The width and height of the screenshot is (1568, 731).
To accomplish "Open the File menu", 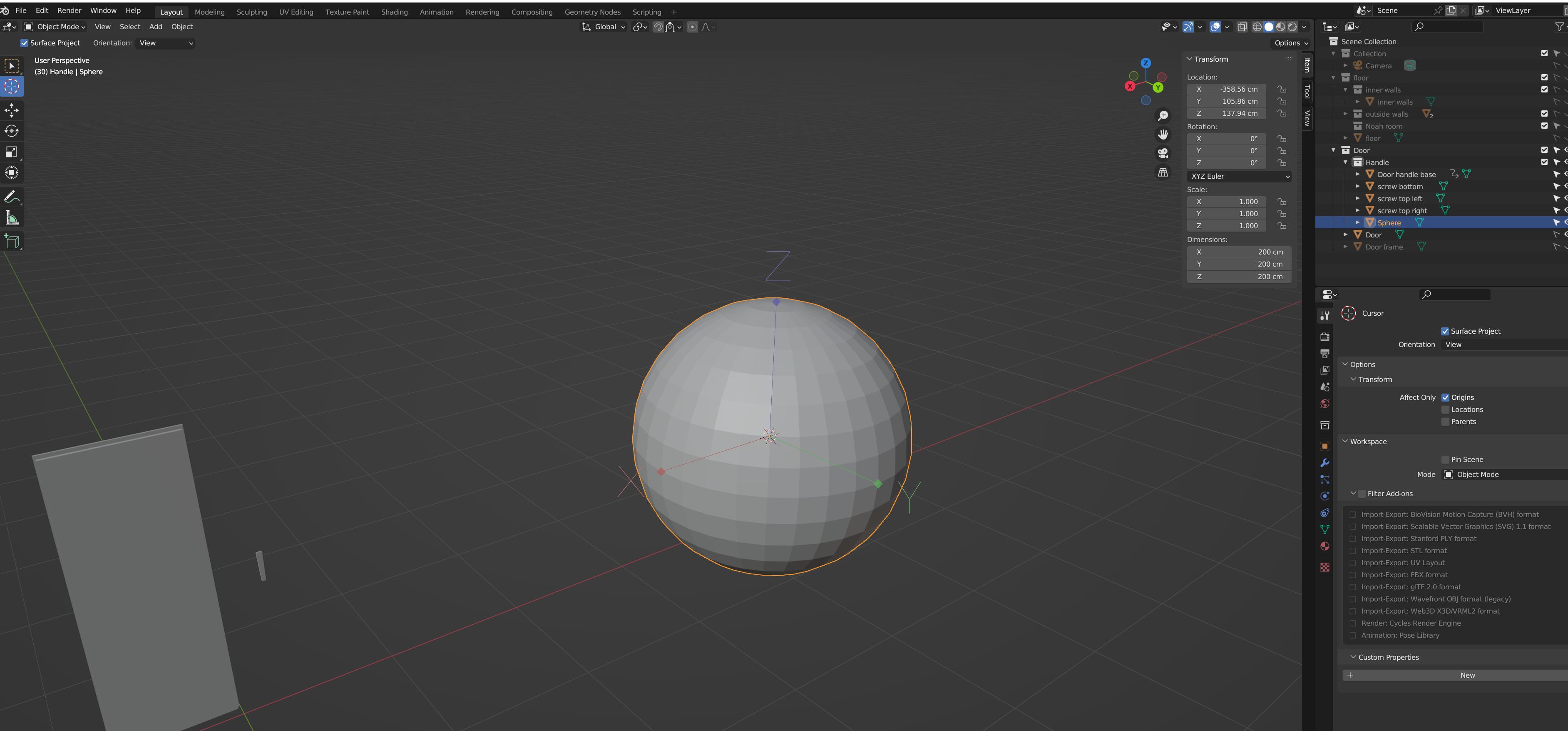I will pos(21,10).
